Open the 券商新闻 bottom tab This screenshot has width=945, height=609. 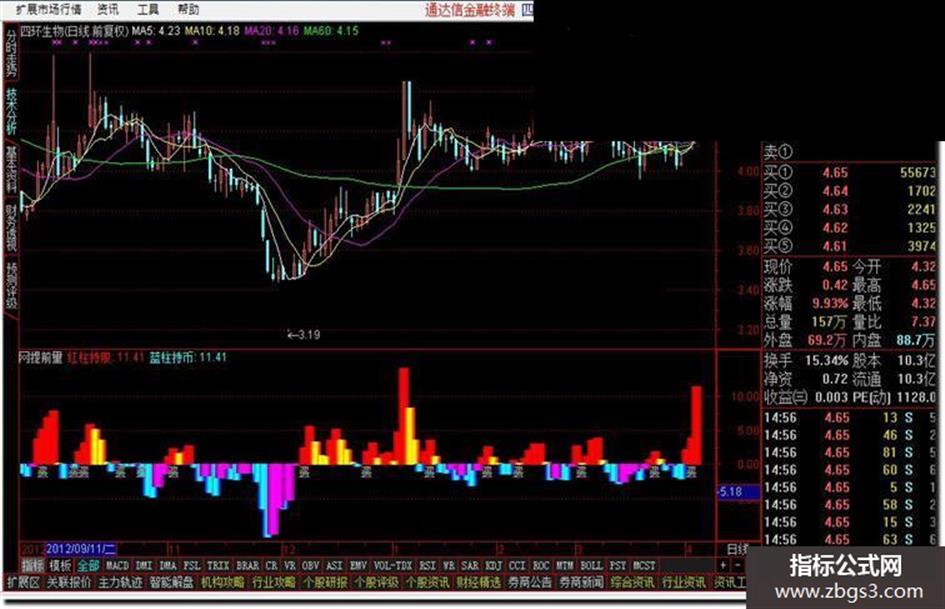(582, 582)
